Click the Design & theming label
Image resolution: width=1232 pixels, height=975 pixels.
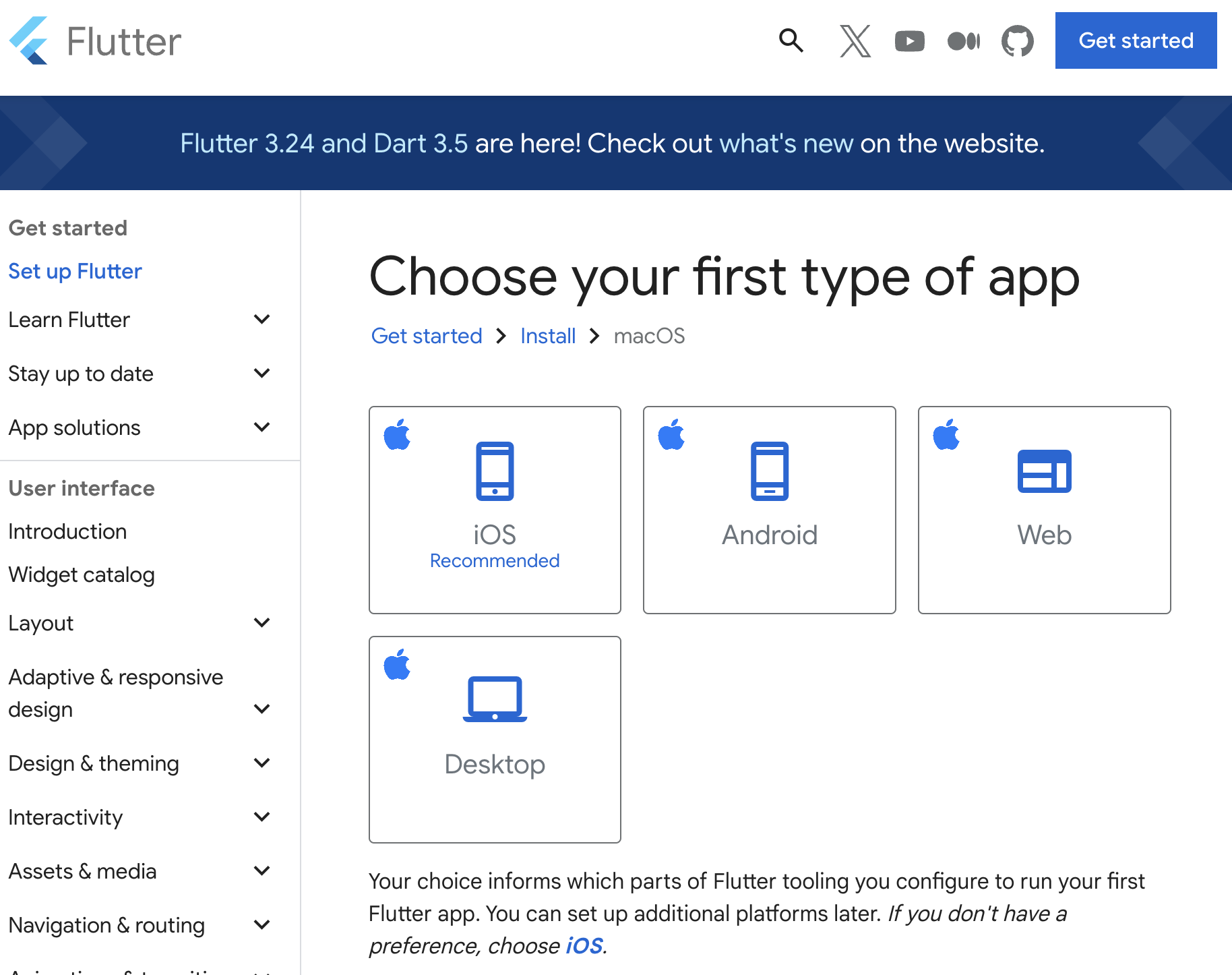pyautogui.click(x=94, y=763)
